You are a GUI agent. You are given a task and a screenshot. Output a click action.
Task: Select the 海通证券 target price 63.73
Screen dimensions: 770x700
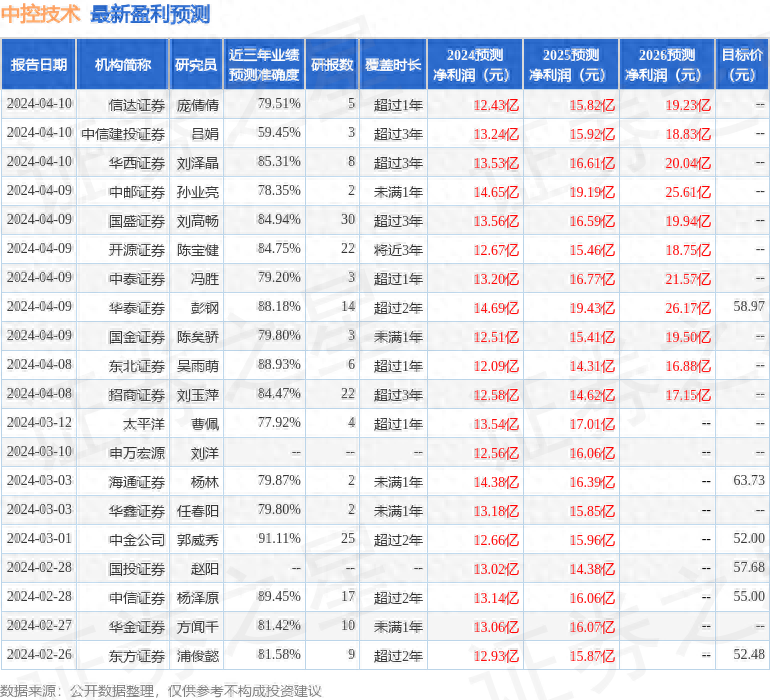748,481
